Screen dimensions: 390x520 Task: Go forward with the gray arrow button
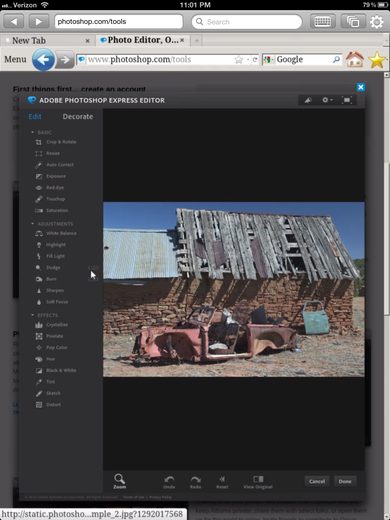click(x=65, y=60)
